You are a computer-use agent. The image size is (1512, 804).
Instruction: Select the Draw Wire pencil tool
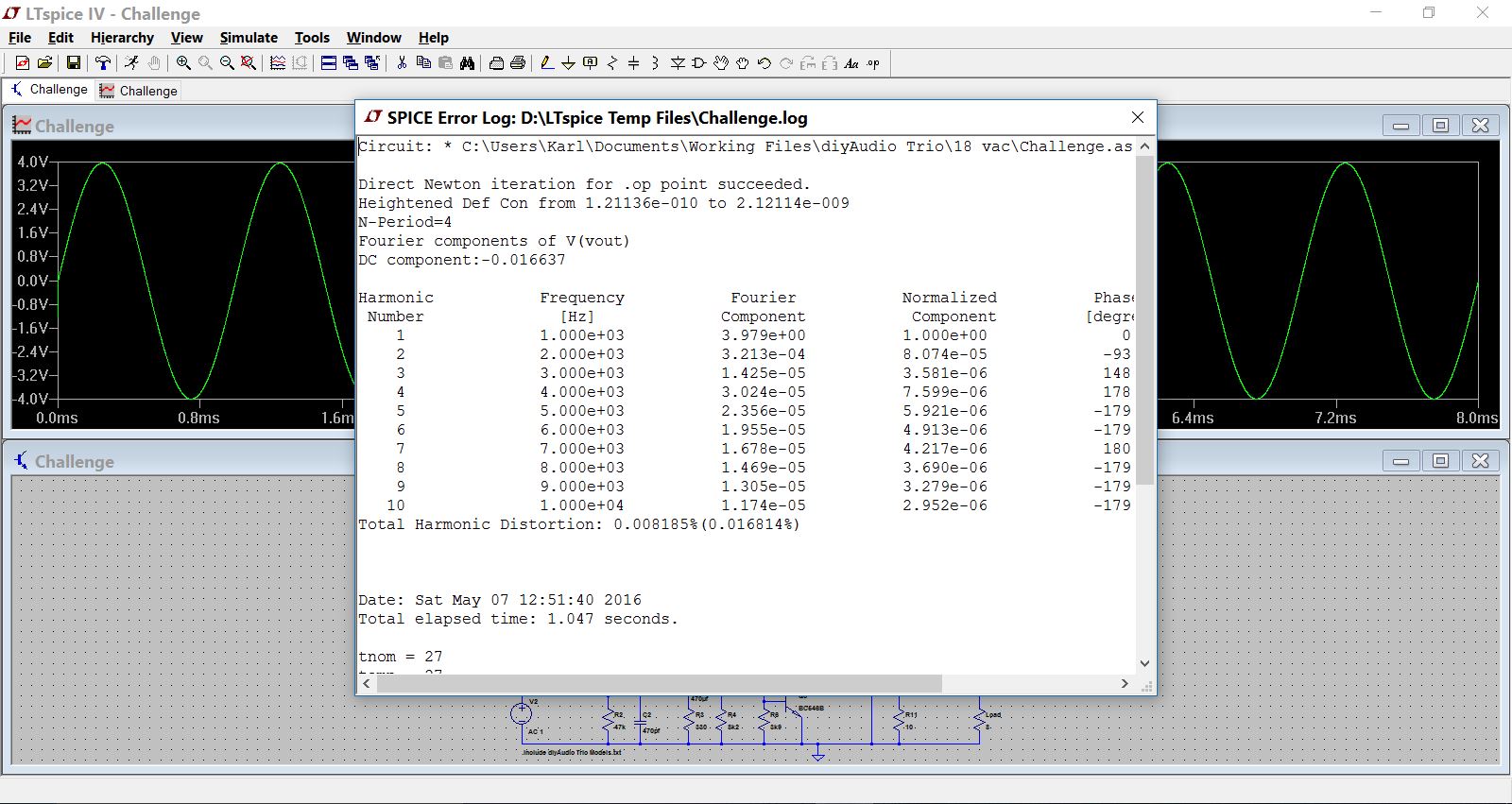point(547,63)
